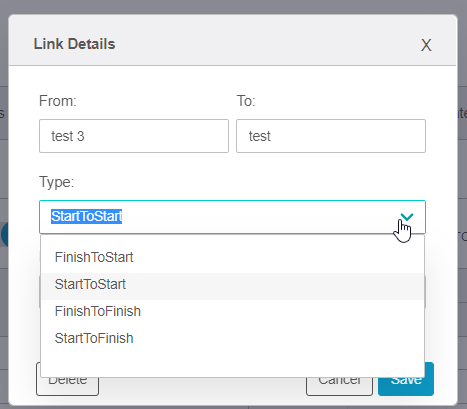Focus the To field containing test
The width and height of the screenshot is (467, 409).
[331, 136]
